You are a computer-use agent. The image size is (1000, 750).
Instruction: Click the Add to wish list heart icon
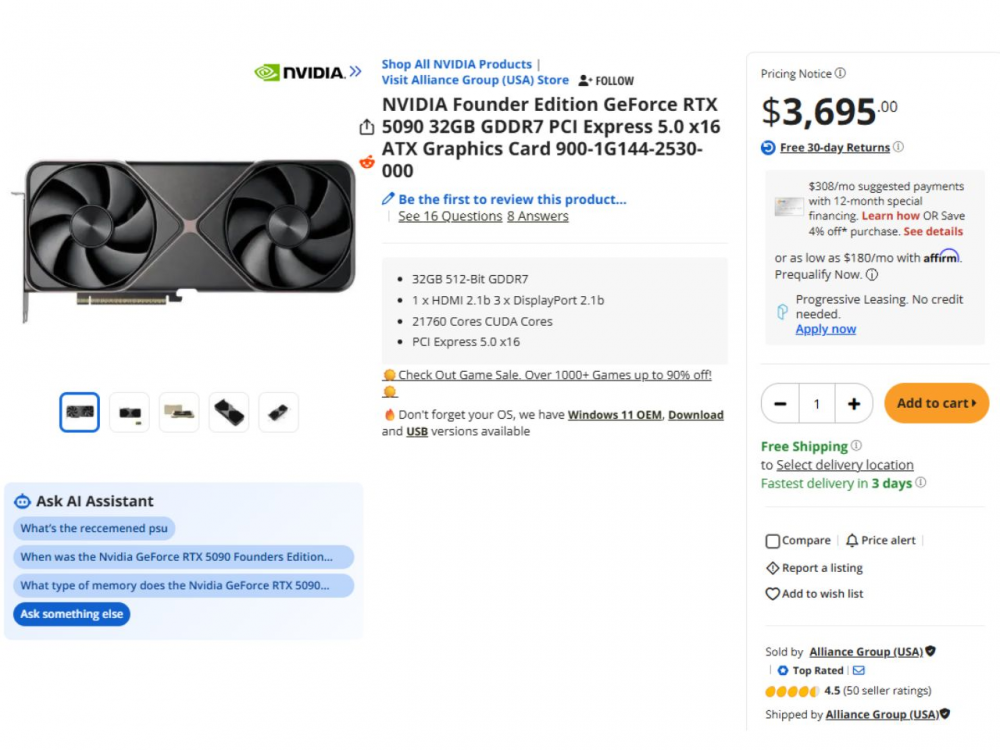pos(772,594)
